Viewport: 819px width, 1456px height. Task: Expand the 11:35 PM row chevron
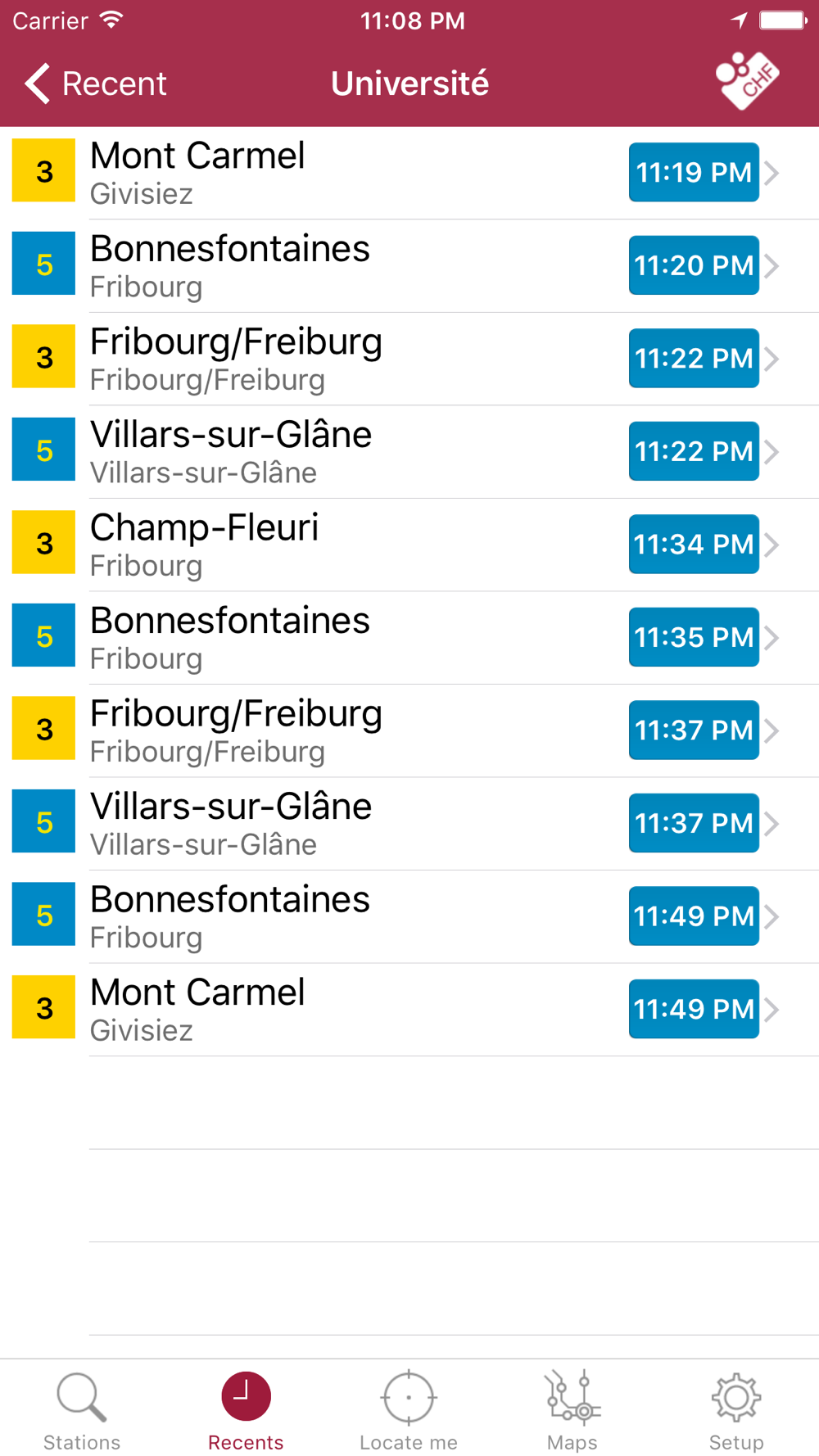[771, 637]
